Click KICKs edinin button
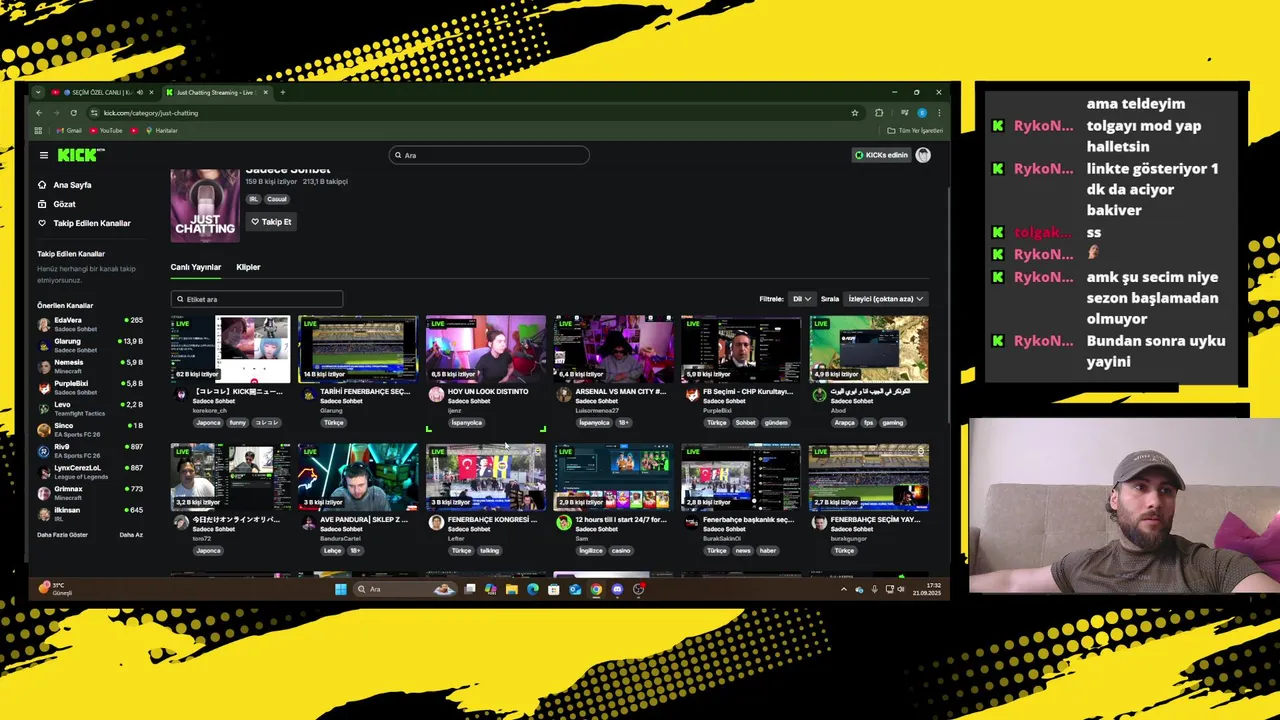This screenshot has height=720, width=1280. click(x=881, y=155)
